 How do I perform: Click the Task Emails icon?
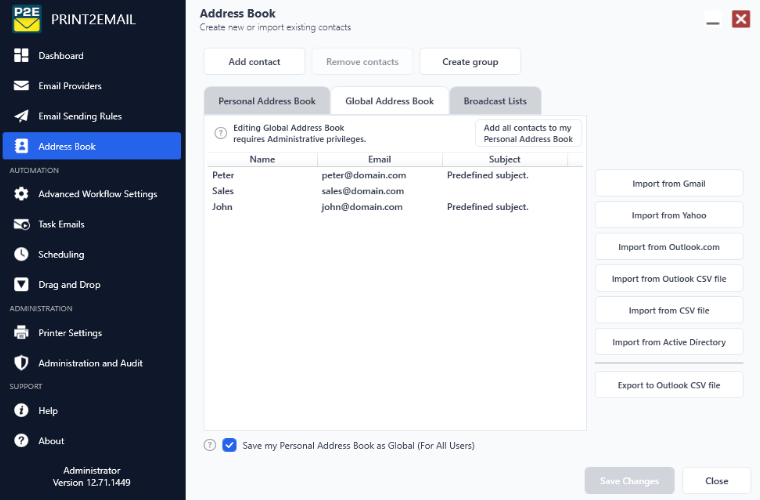click(21, 224)
